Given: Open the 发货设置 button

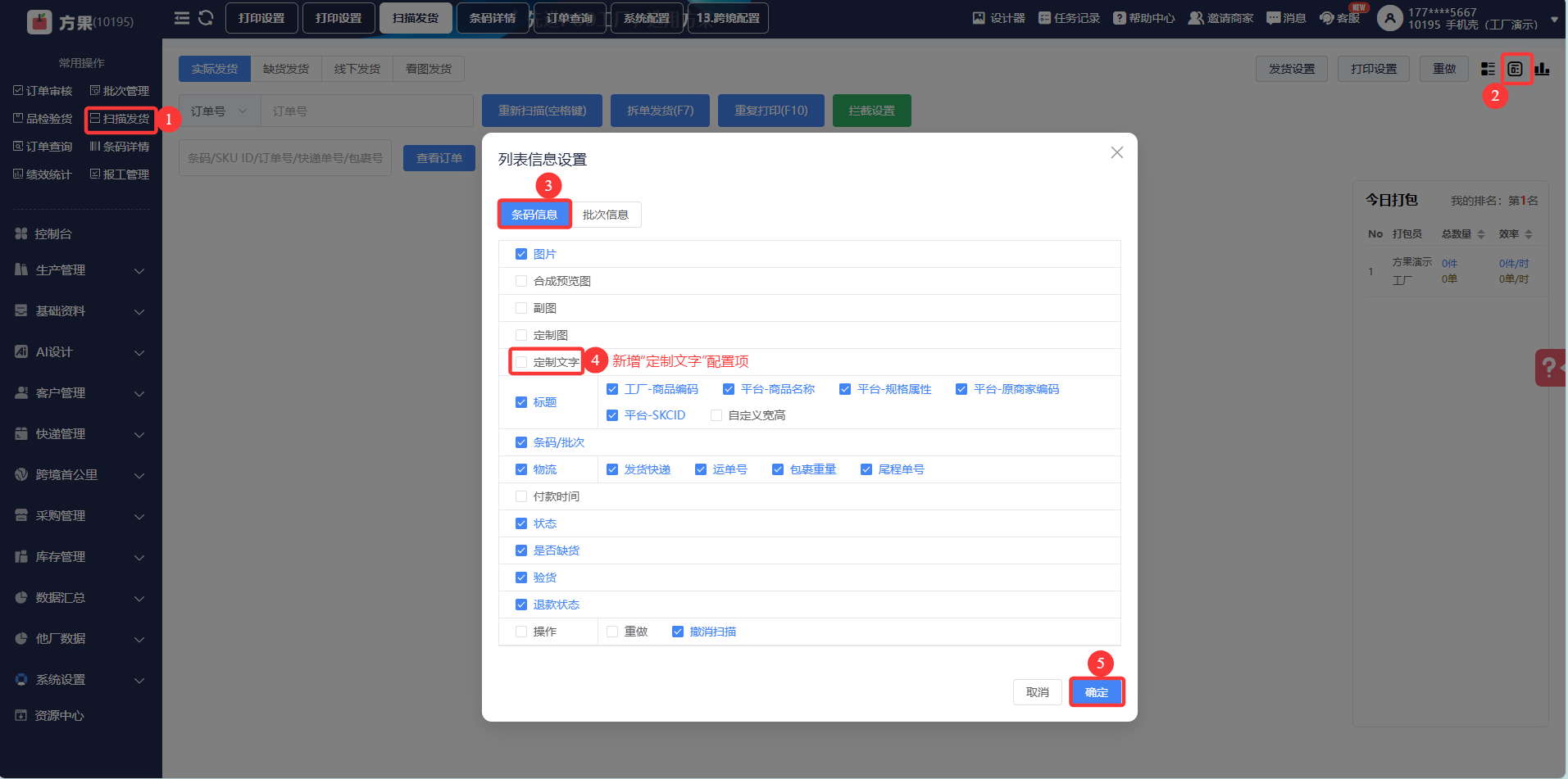Looking at the screenshot, I should 1292,69.
